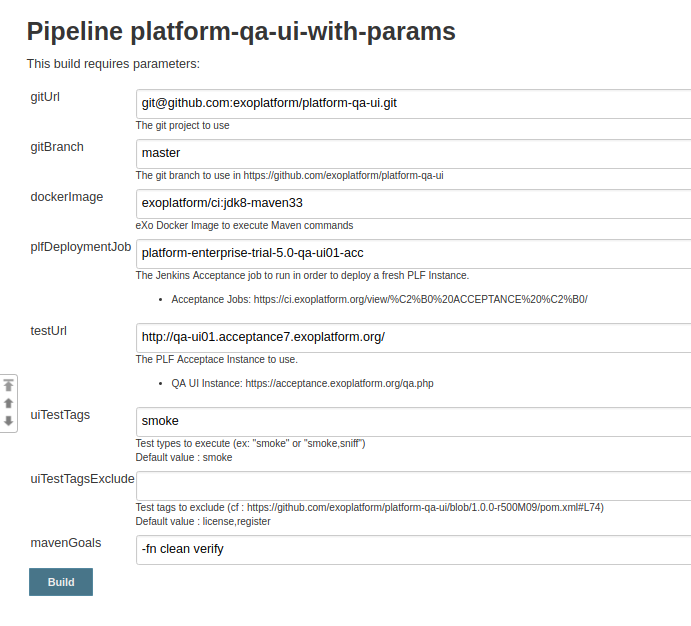
Task: Click the uiTestTags field containing smoke
Action: click(413, 421)
